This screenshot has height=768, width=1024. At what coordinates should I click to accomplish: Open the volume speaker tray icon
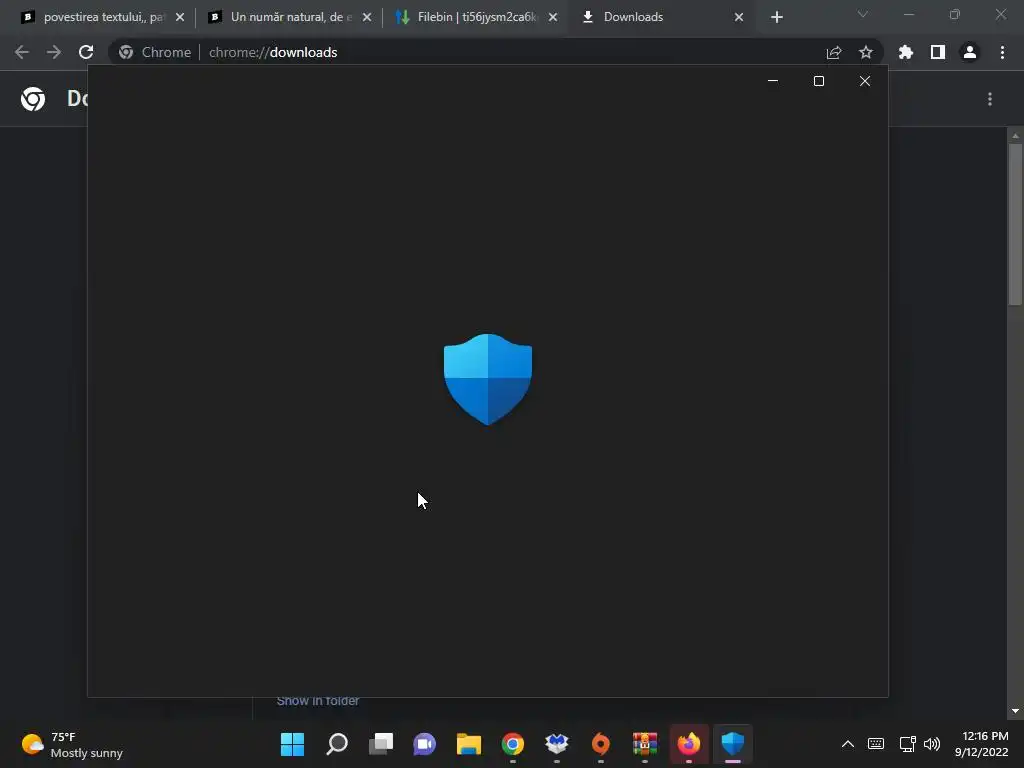[x=932, y=744]
